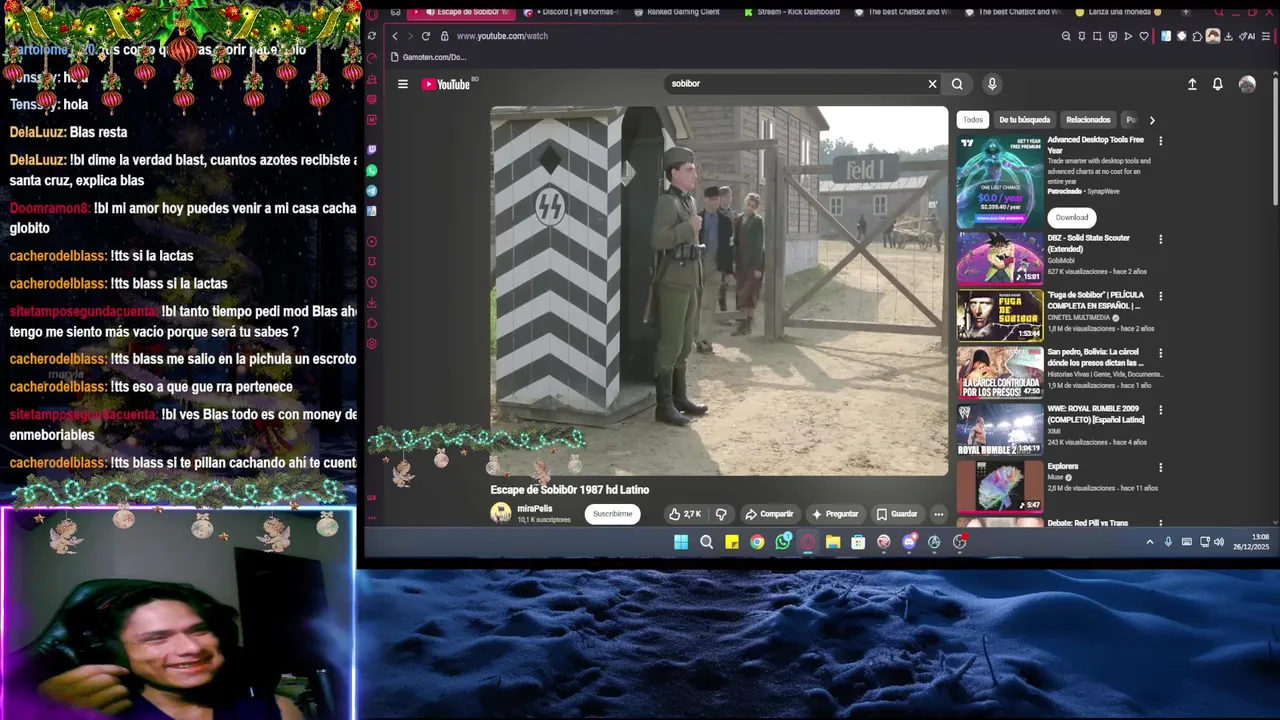Open options menu on the ad card
Viewport: 1280px width, 720px height.
(1161, 142)
